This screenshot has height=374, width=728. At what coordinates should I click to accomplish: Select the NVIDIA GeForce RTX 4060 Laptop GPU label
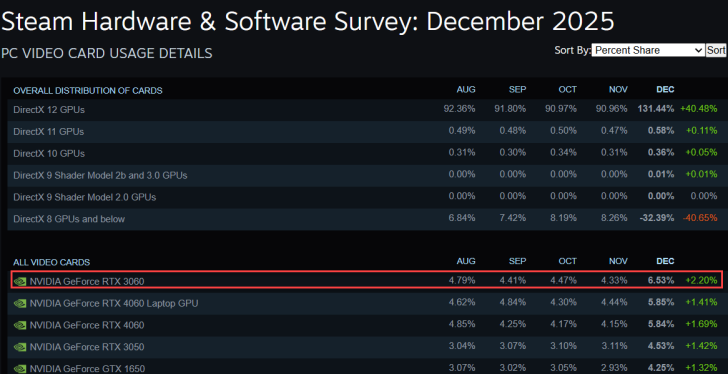coord(114,303)
